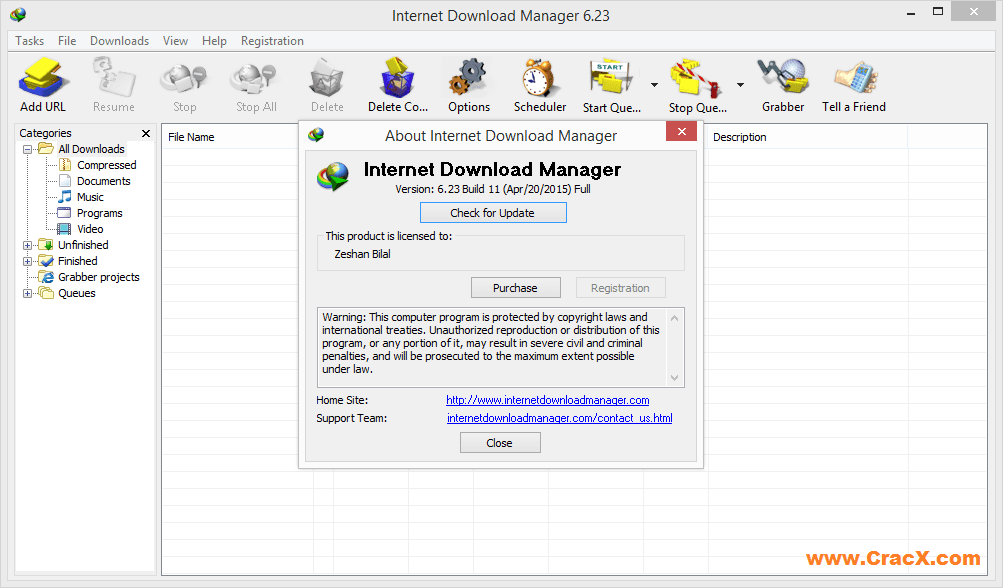Click the Close button in About dialog

[x=500, y=443]
